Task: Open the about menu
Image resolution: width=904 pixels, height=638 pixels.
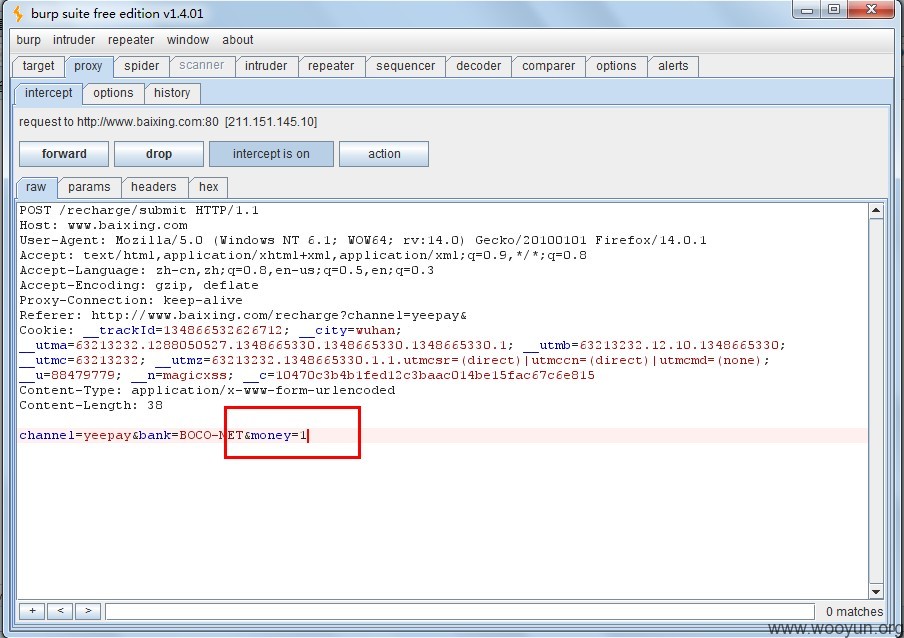Action: click(238, 40)
